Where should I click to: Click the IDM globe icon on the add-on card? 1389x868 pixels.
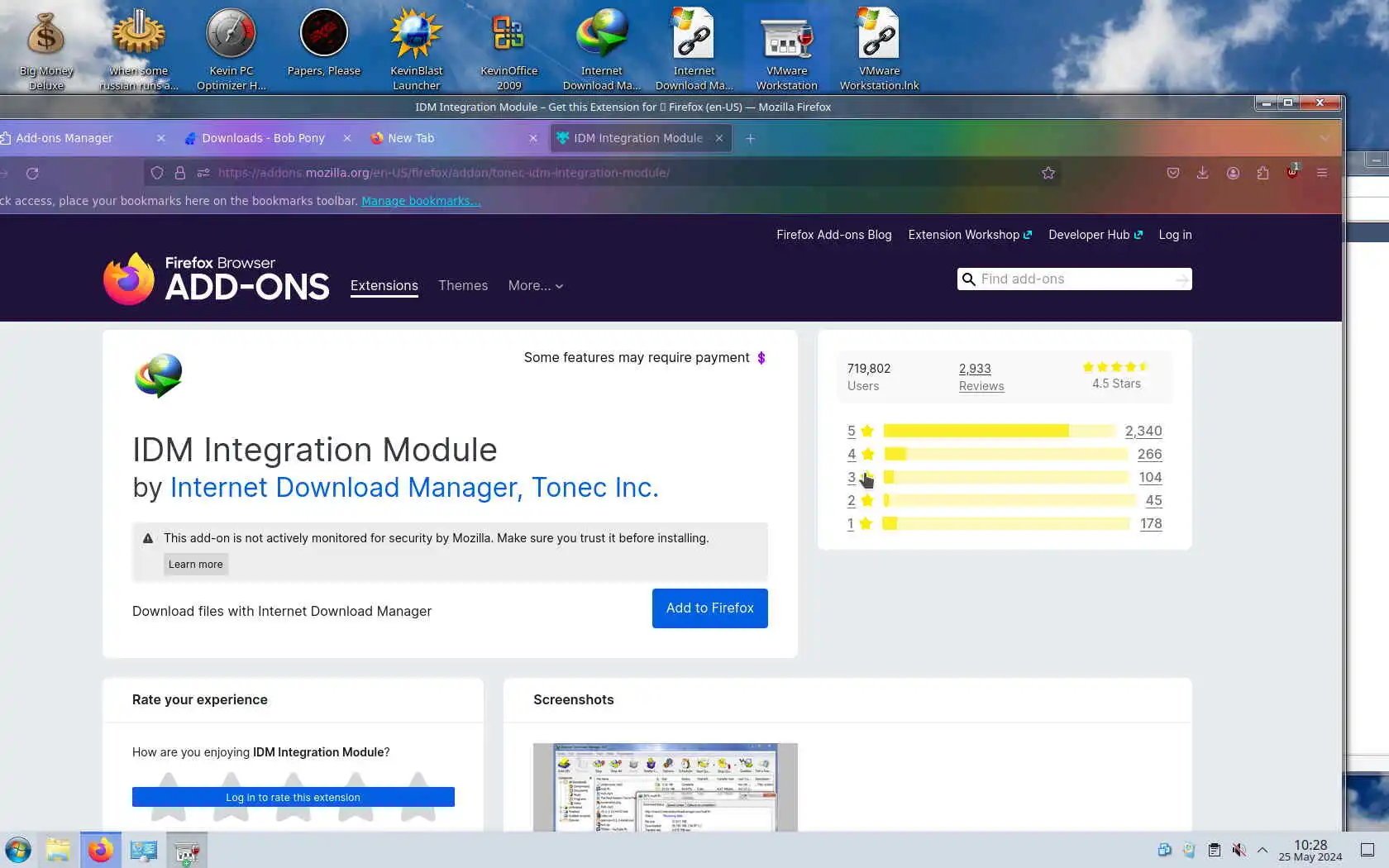click(158, 376)
